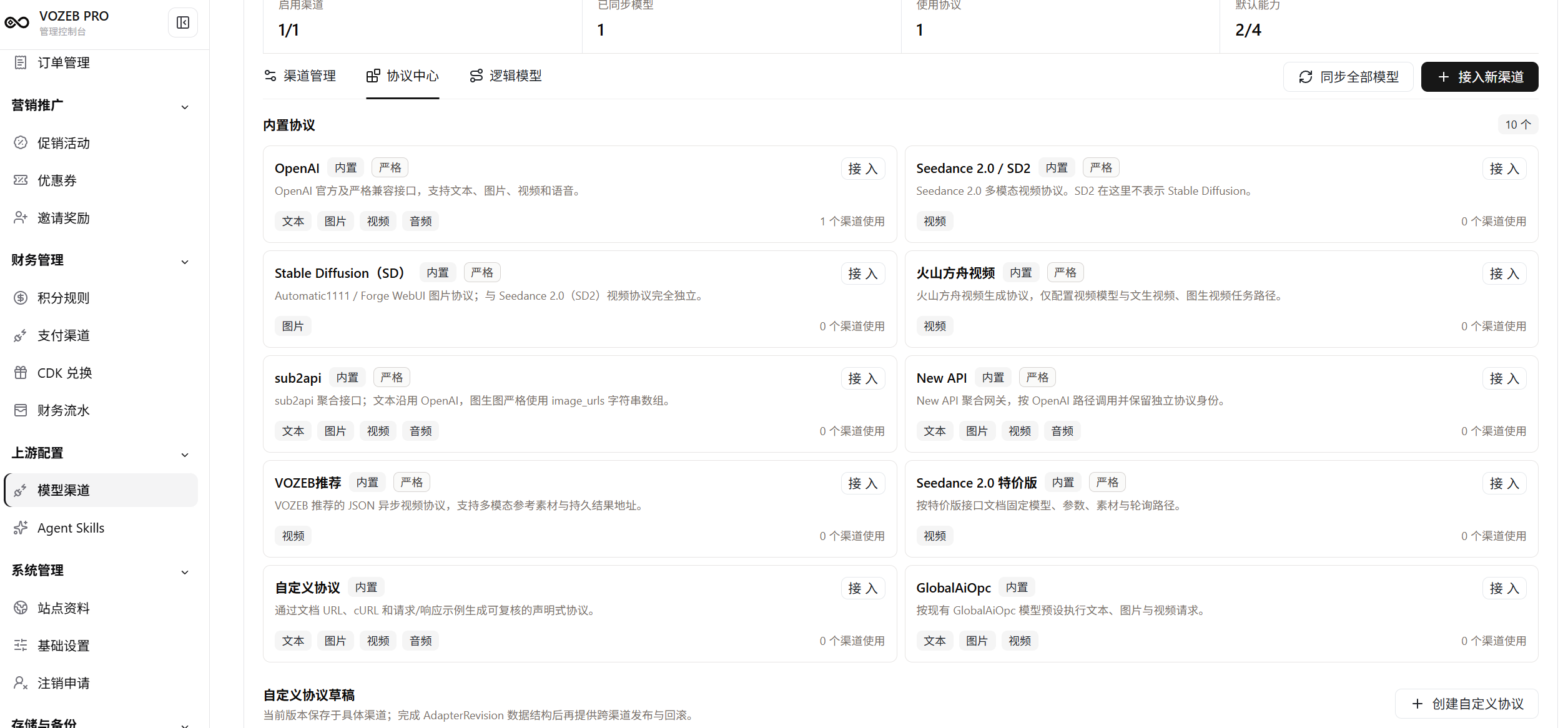The width and height of the screenshot is (1568, 728).
Task: Click 接入 on the 自定义协议 card
Action: pos(862,588)
